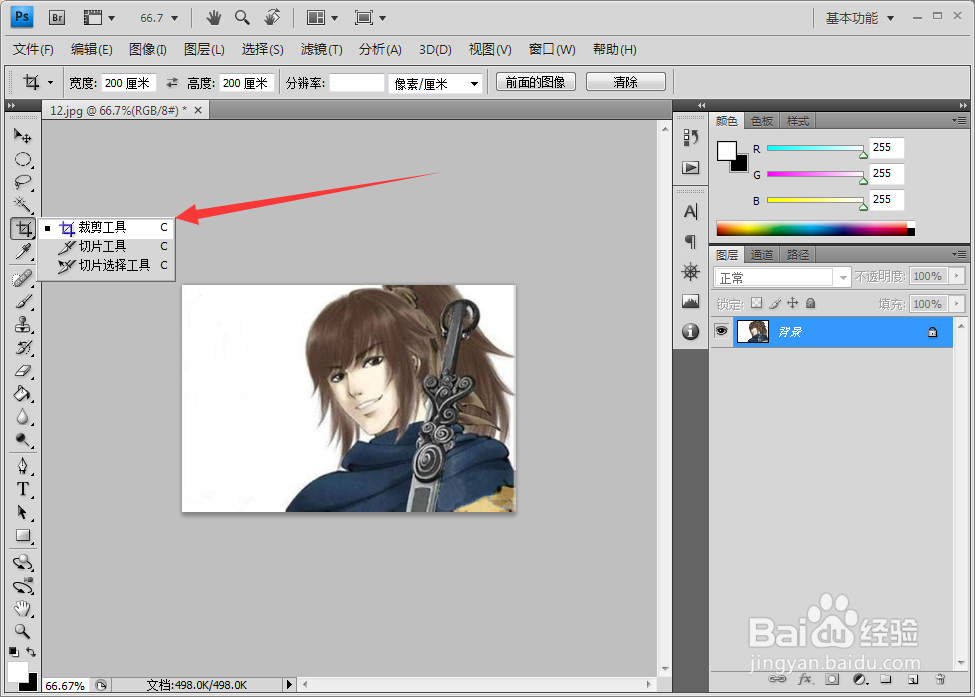This screenshot has height=697, width=975.
Task: Click the Rotate View tool in top bar
Action: (272, 17)
